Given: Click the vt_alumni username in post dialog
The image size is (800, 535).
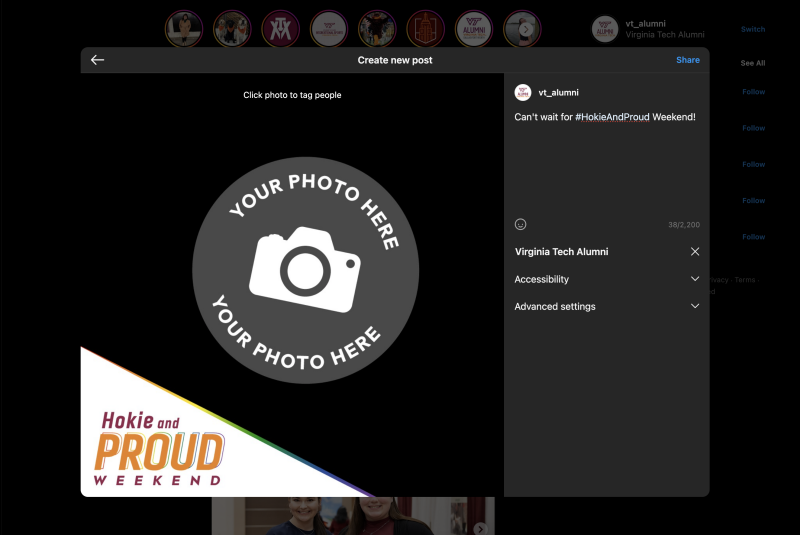Looking at the screenshot, I should 558,93.
